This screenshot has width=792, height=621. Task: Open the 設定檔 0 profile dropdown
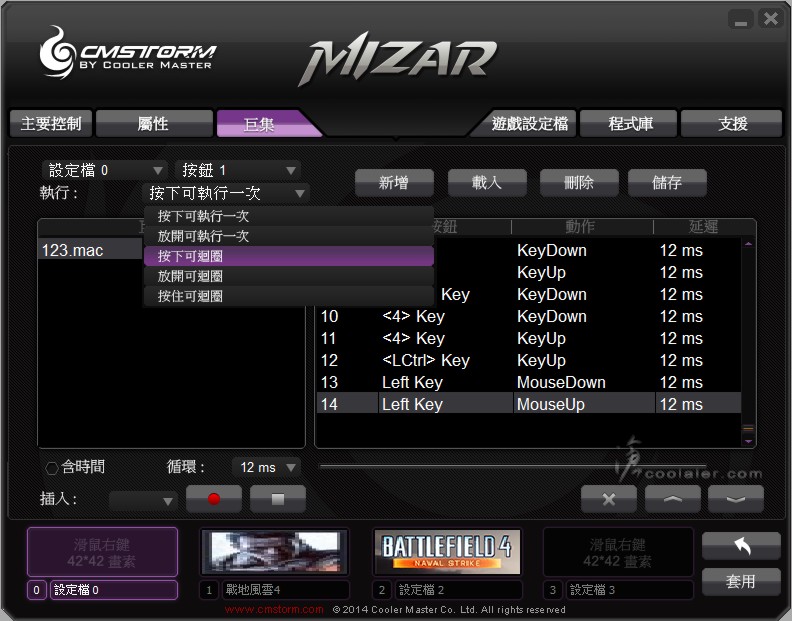(x=105, y=170)
